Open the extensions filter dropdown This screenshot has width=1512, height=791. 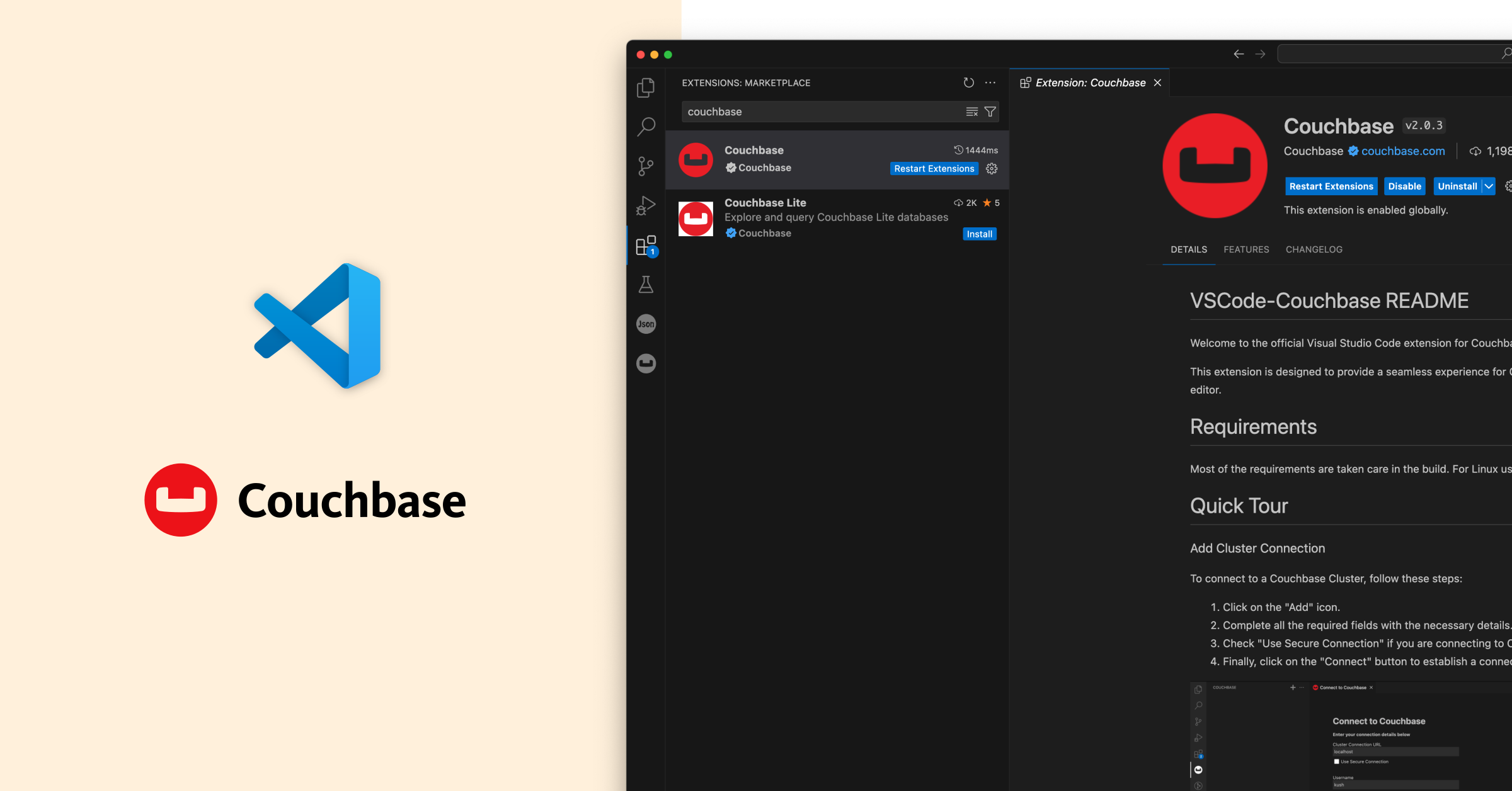(990, 111)
